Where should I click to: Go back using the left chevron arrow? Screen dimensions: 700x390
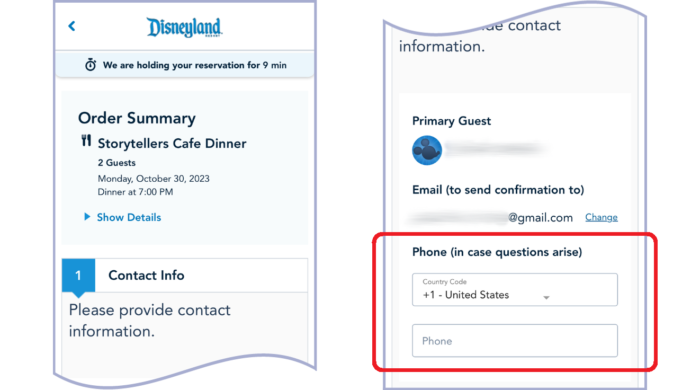71,26
